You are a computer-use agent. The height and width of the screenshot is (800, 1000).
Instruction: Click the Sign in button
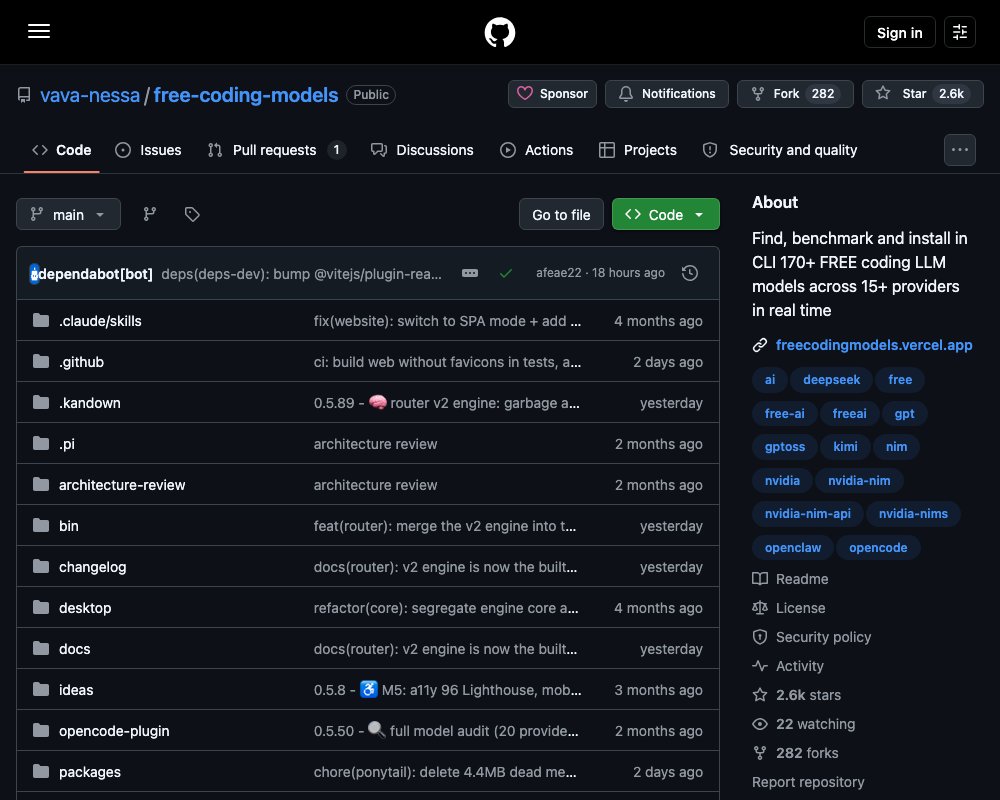point(899,32)
